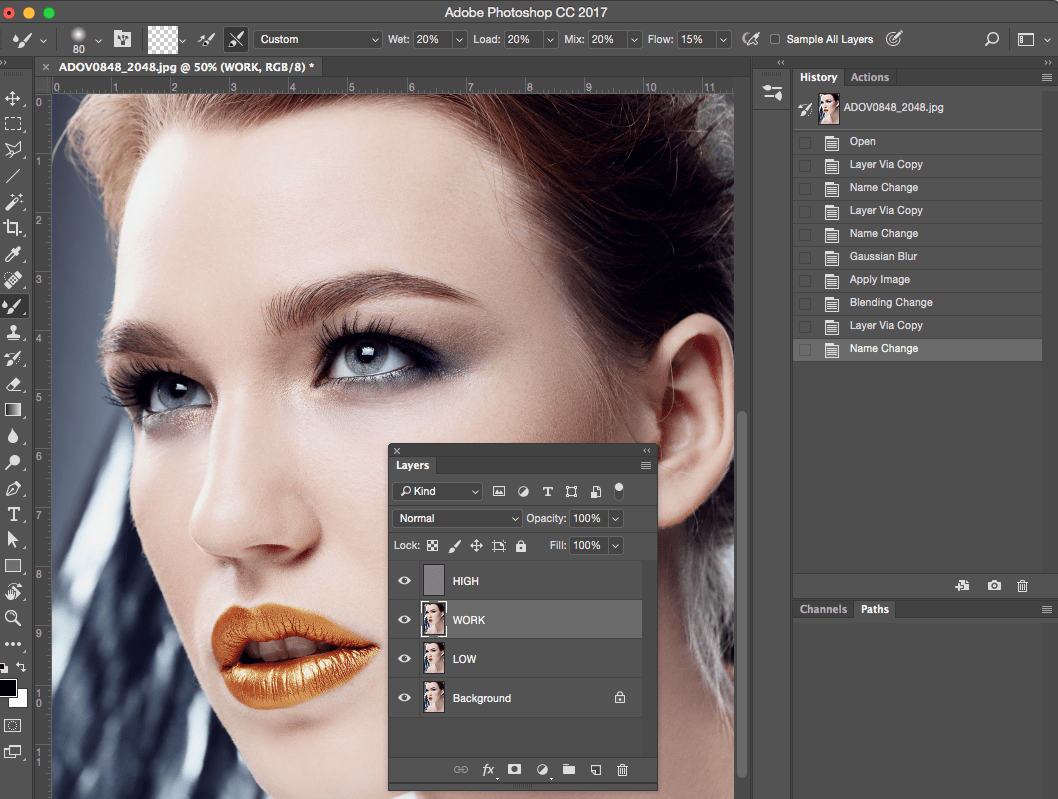Select the Type tool in toolbar
This screenshot has height=799, width=1058.
(13, 514)
